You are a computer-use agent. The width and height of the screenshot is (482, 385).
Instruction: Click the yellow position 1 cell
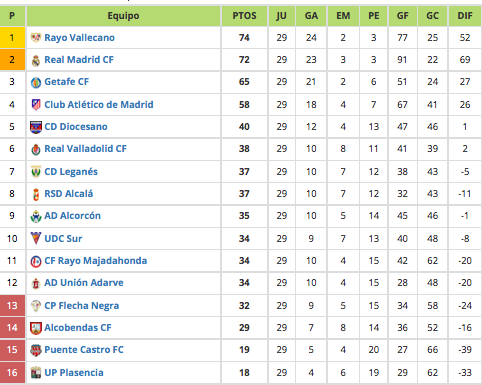click(x=12, y=37)
